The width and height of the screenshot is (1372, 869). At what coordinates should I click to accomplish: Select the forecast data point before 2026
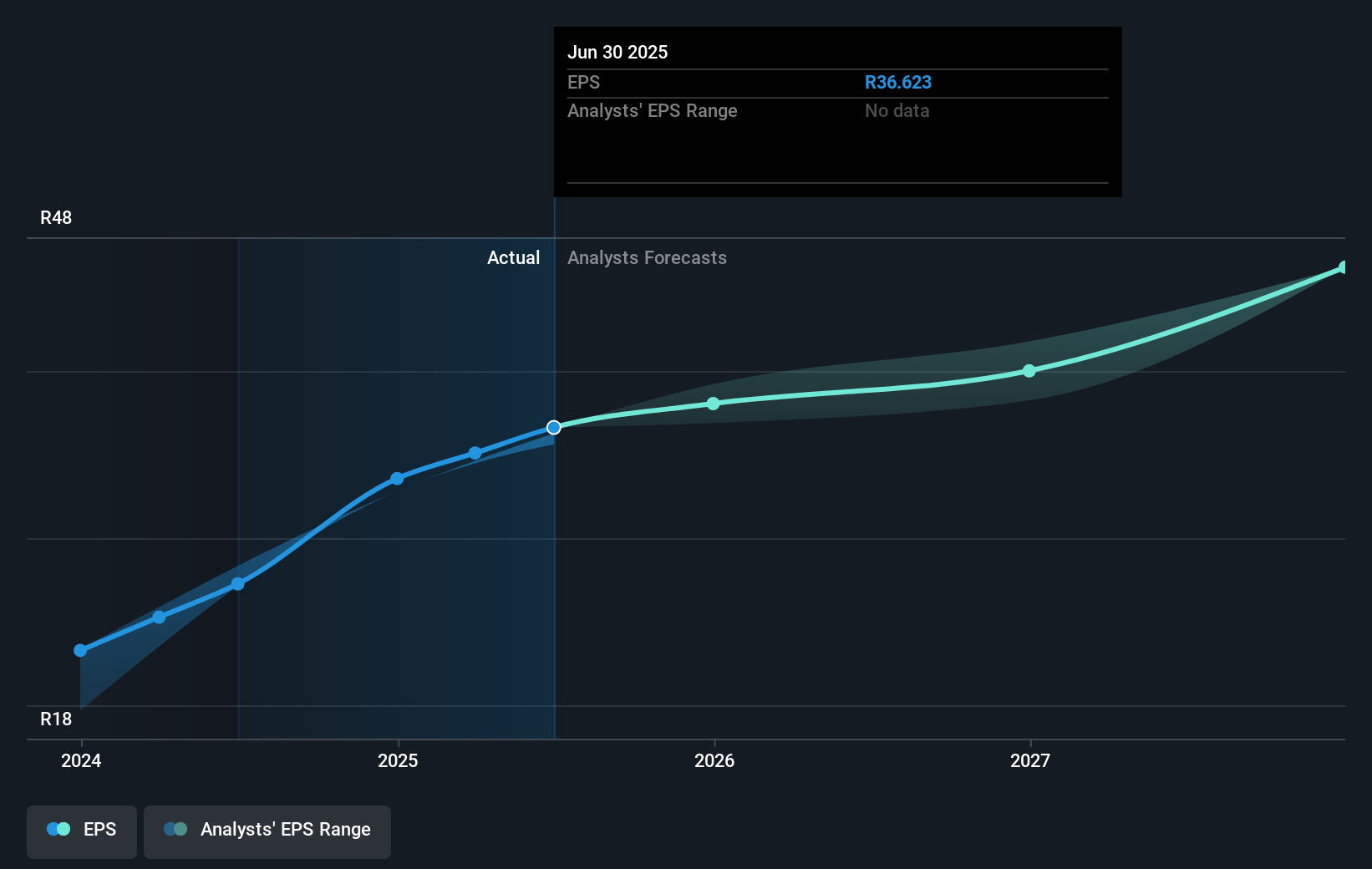coord(712,404)
